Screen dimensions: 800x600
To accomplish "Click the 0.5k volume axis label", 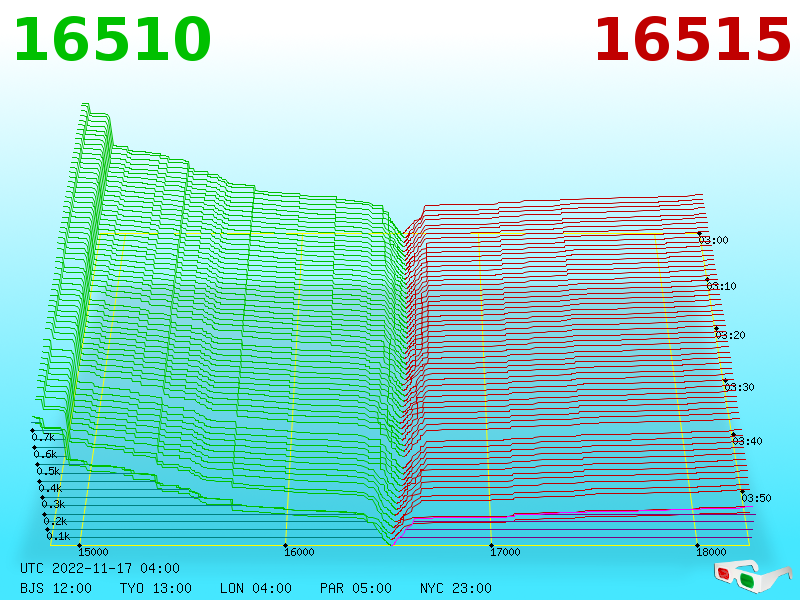I will coord(48,471).
